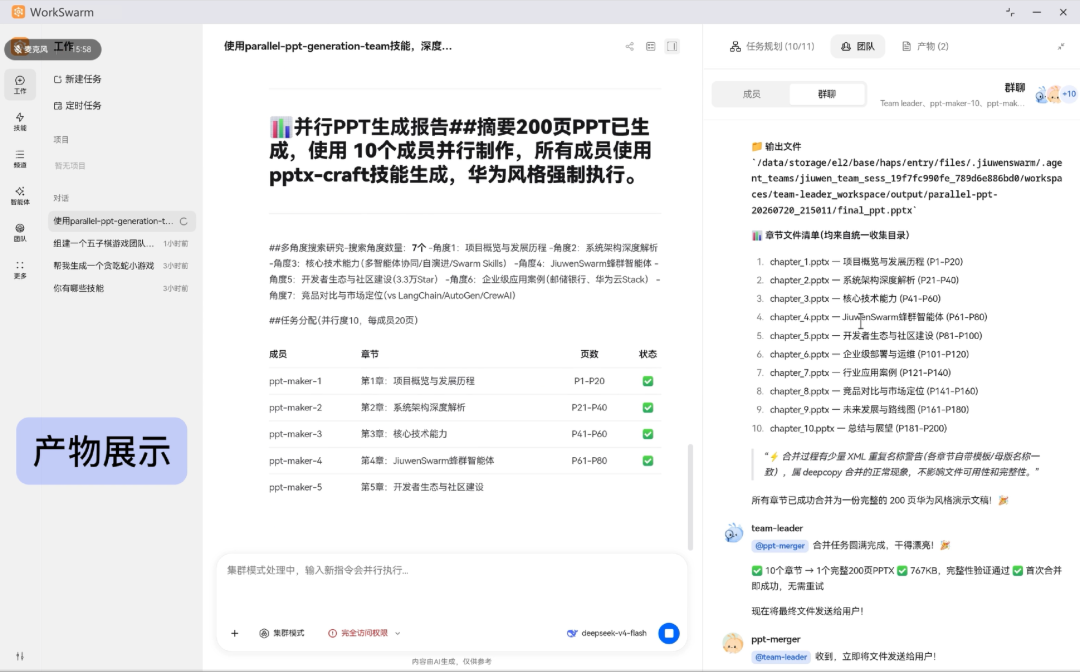Click 新建任务 to create a new task
The image size is (1080, 672).
(78, 79)
